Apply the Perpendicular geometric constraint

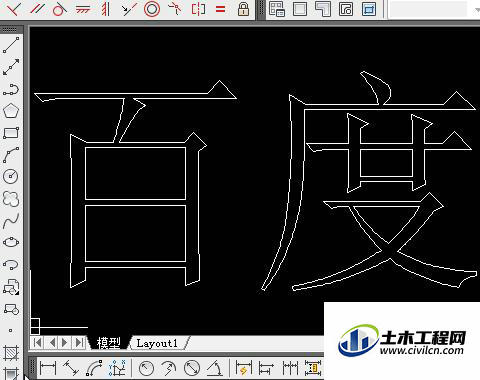(13, 9)
